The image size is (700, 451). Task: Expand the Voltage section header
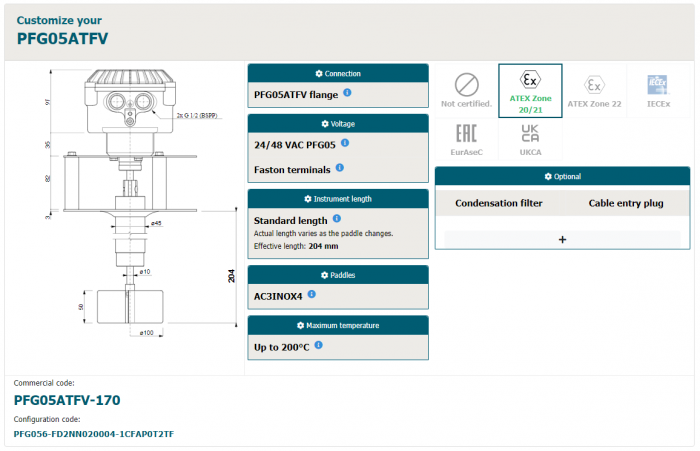click(x=337, y=124)
